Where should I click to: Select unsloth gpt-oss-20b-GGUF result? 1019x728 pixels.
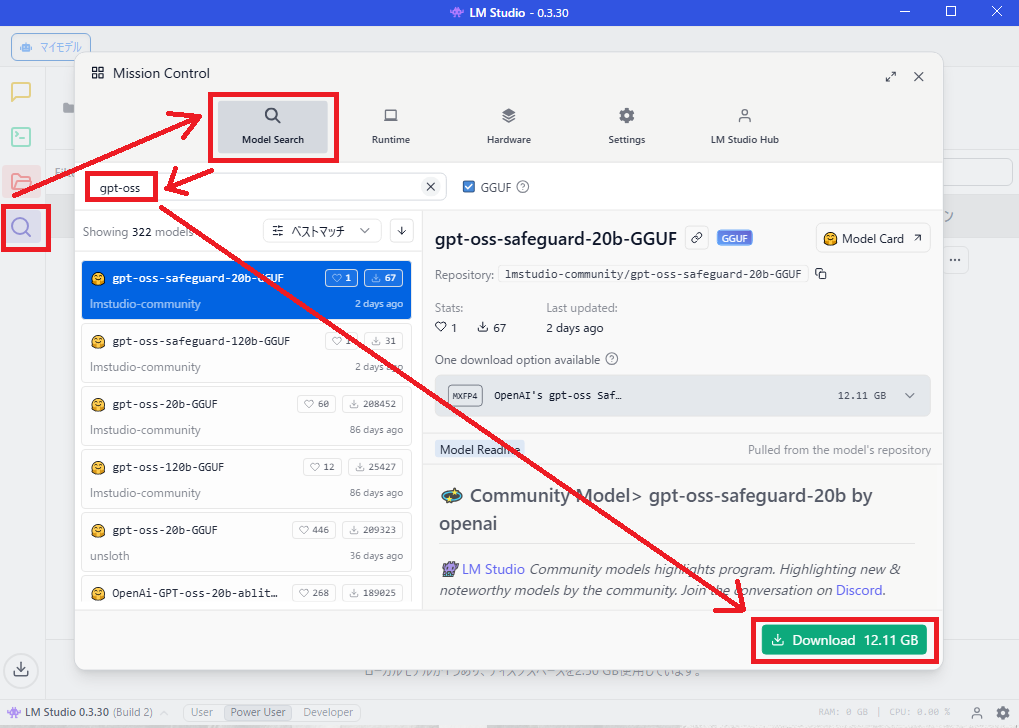coord(246,542)
